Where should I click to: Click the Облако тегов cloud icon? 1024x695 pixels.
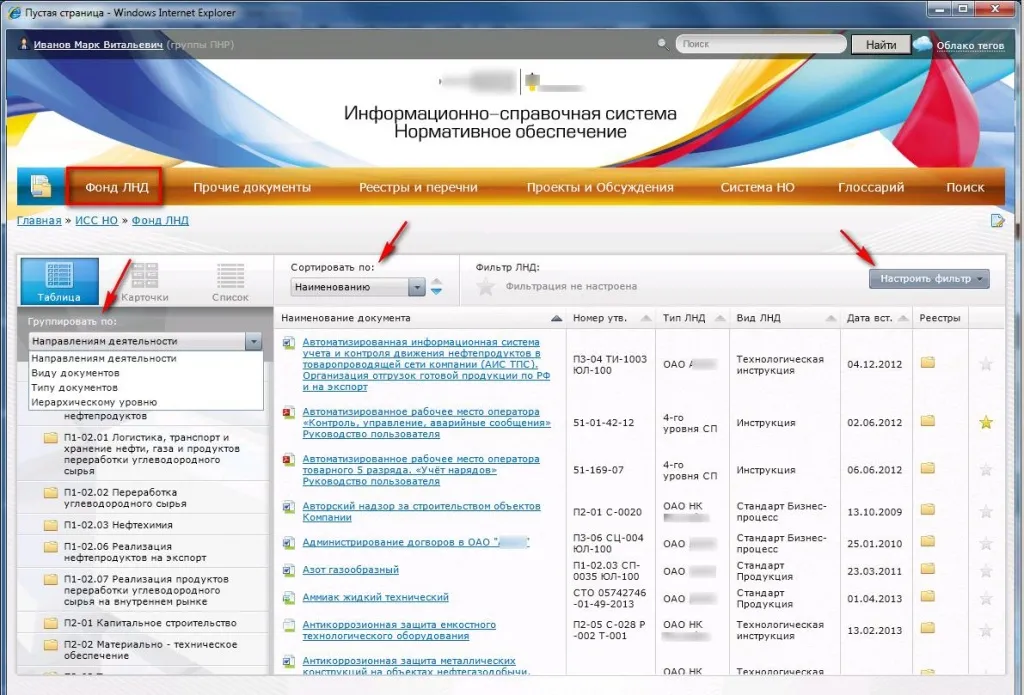pyautogui.click(x=922, y=44)
